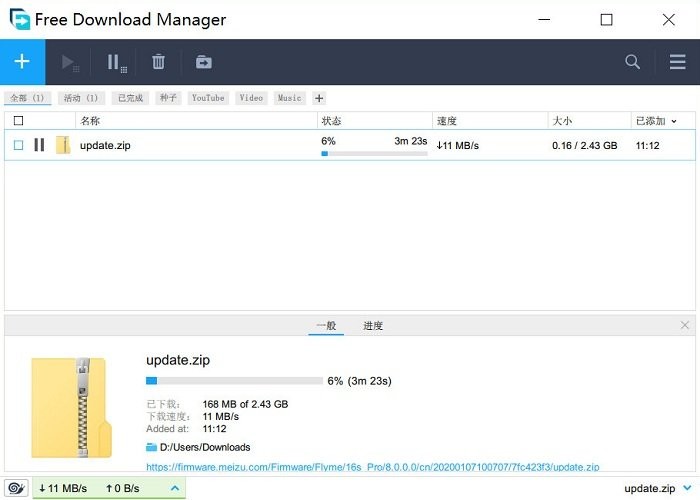Viewport: 700px width, 500px height.
Task: Close the download details panel
Action: coord(684,325)
